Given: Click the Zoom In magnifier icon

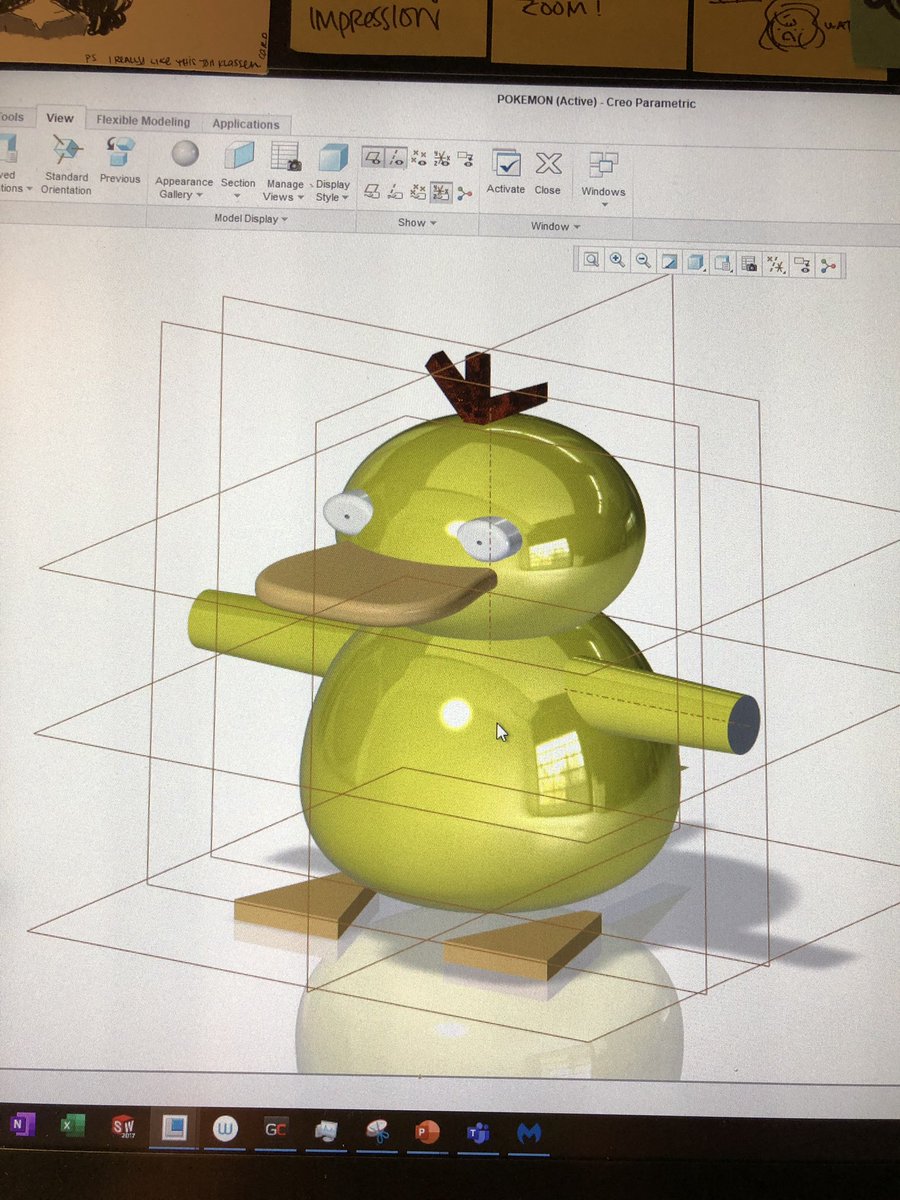Looking at the screenshot, I should (x=618, y=262).
